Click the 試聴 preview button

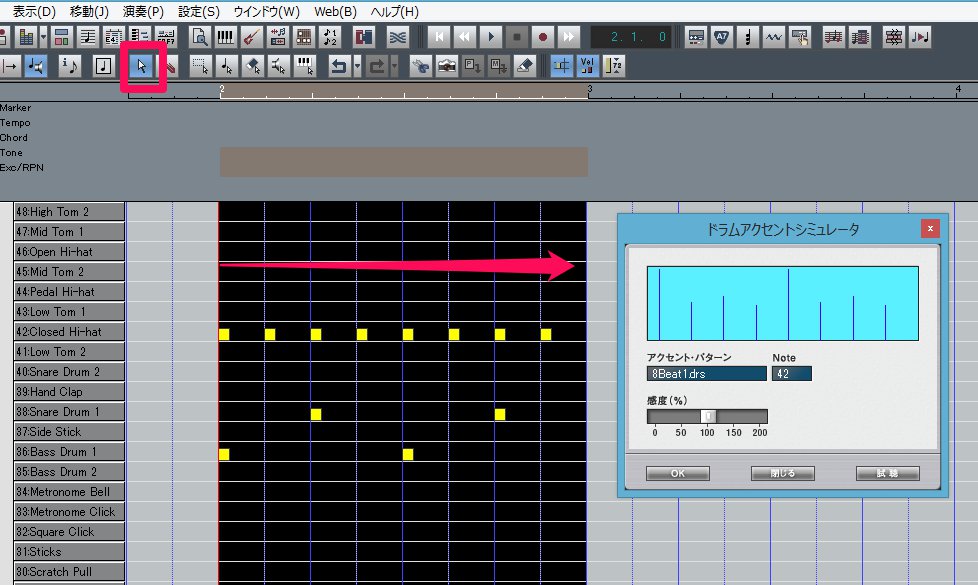tap(887, 473)
